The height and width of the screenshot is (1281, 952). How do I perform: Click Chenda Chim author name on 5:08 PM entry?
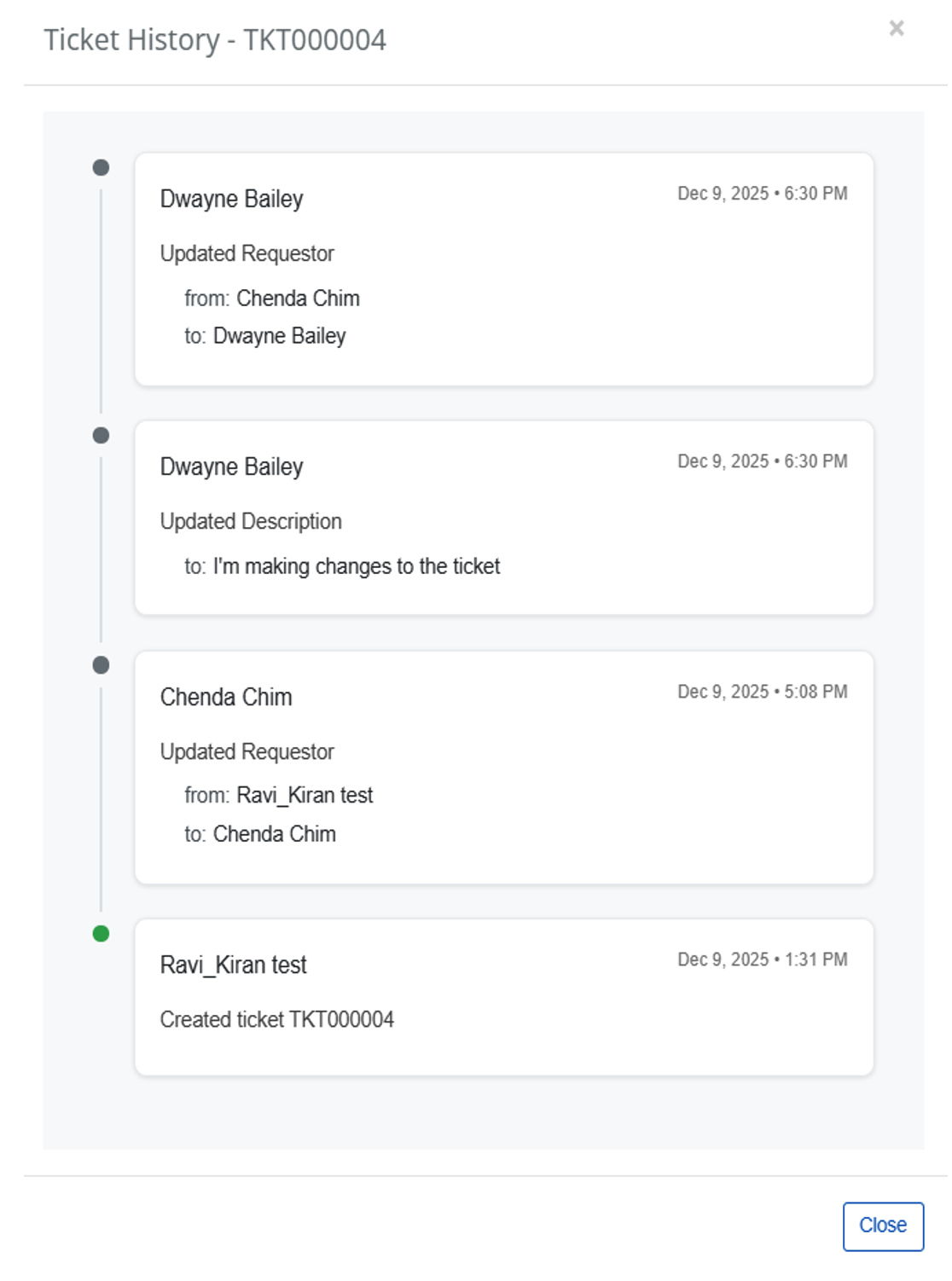point(226,697)
